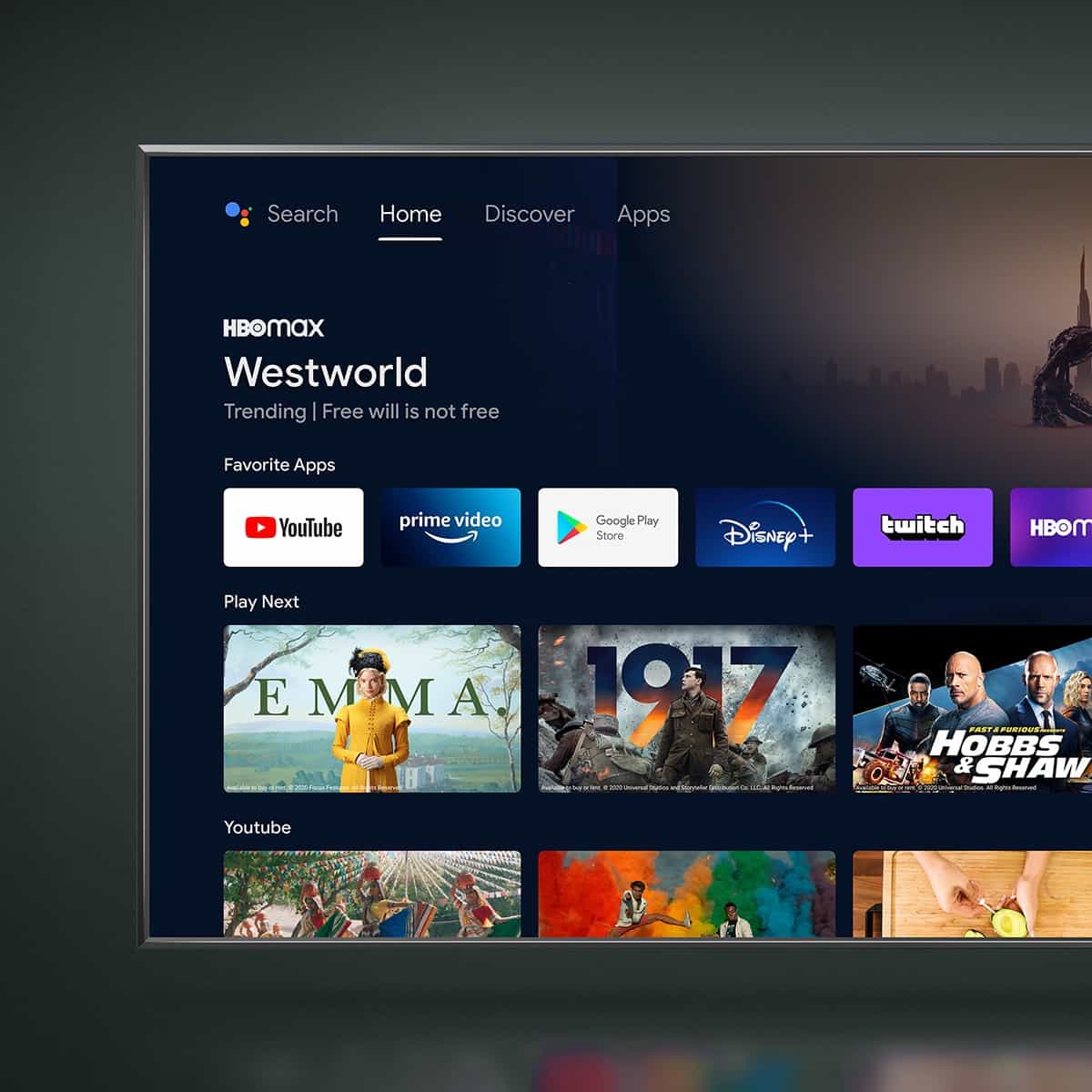Viewport: 1092px width, 1092px height.
Task: Open the Search tab
Action: click(x=302, y=214)
